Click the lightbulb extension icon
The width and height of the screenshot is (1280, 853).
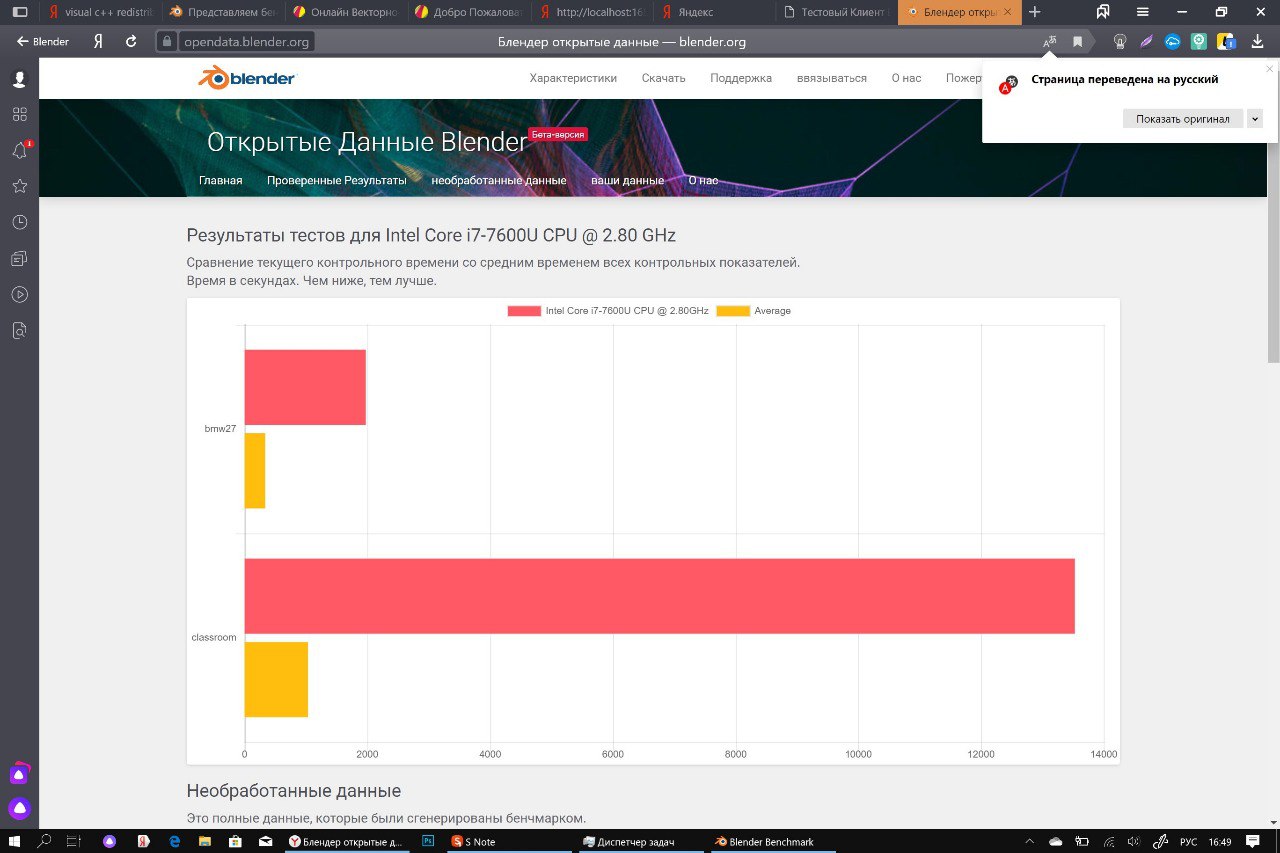[x=1120, y=42]
